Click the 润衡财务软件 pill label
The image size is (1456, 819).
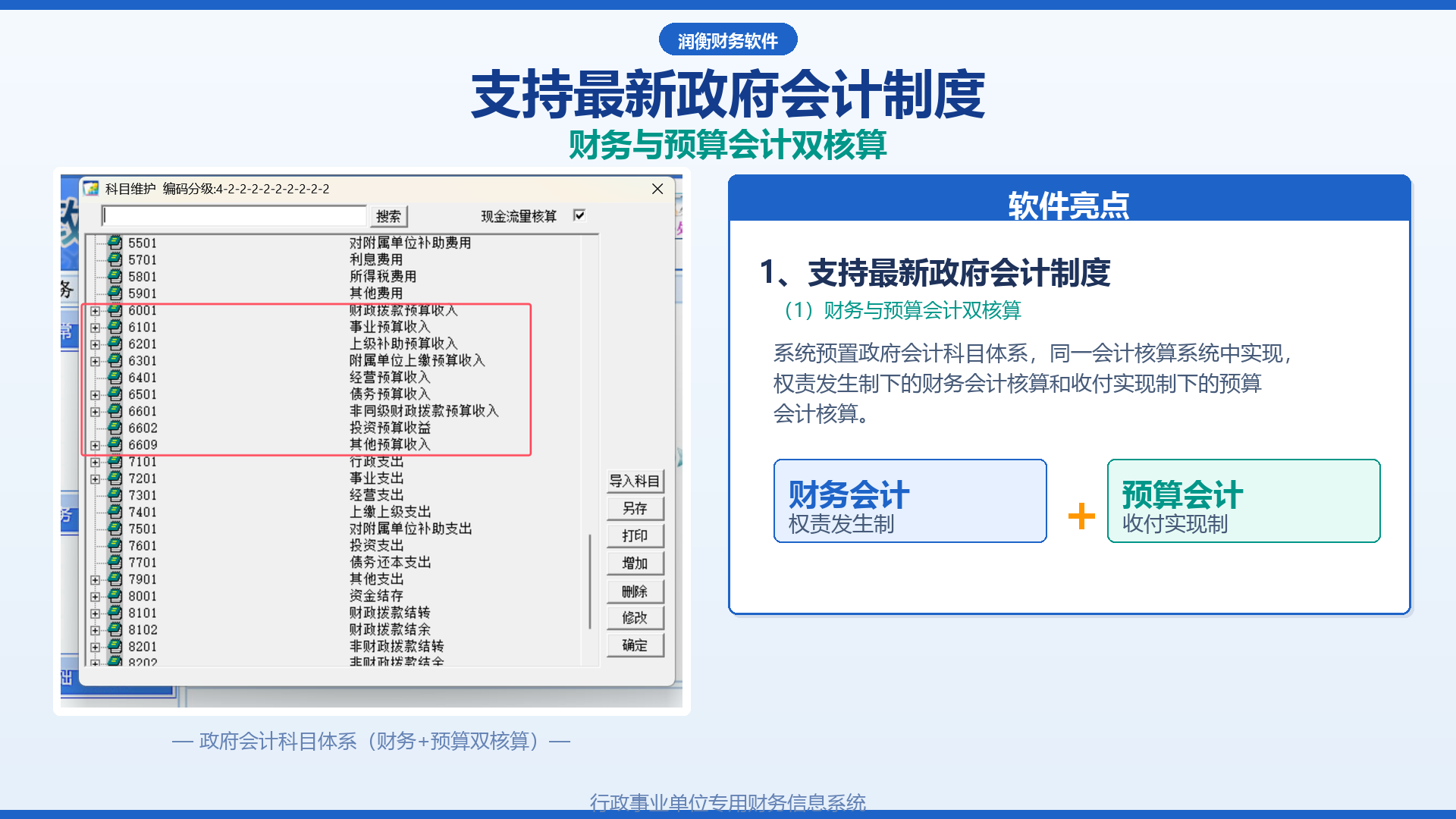pos(728,40)
